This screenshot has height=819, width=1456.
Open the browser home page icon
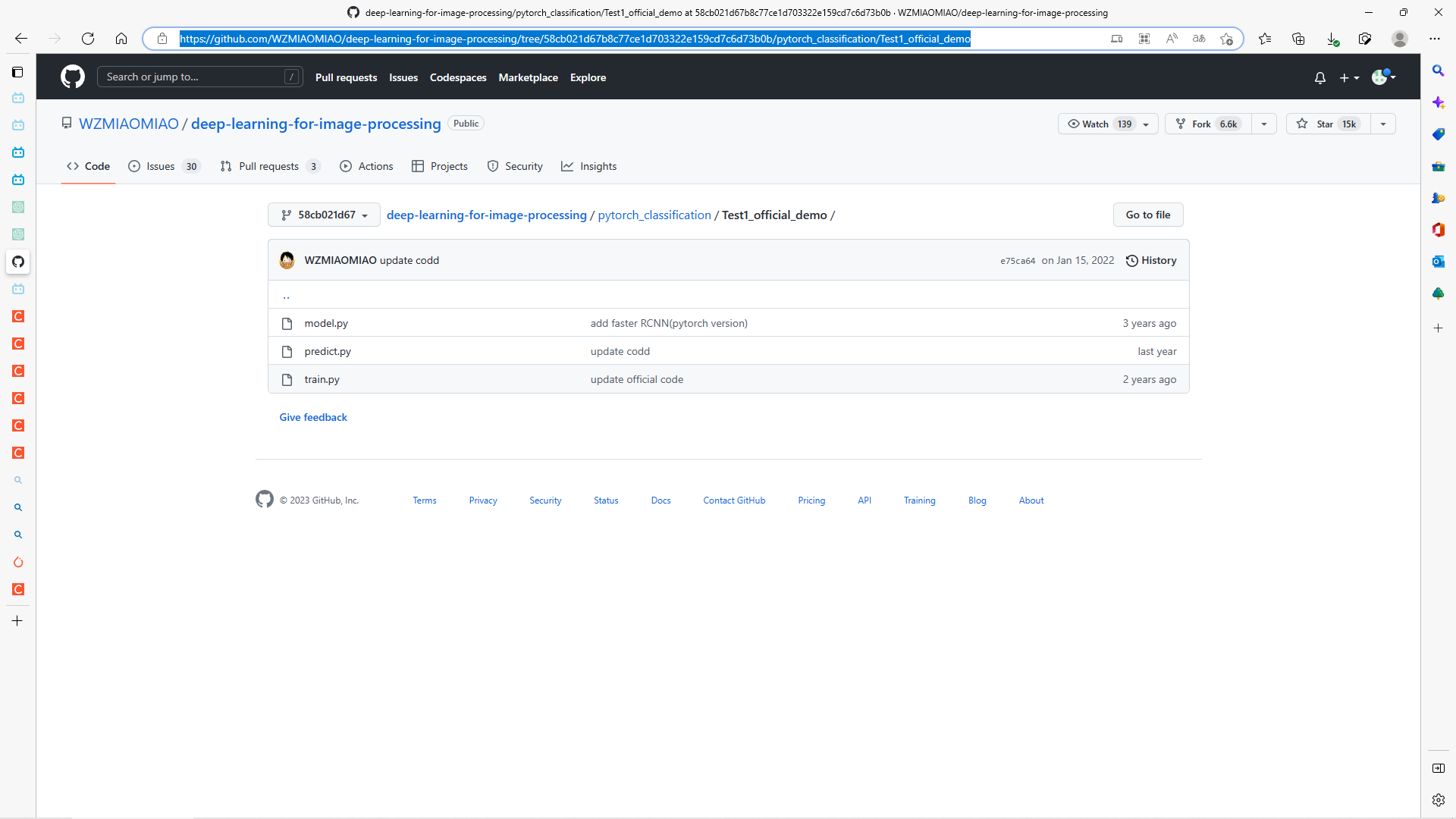pos(121,39)
